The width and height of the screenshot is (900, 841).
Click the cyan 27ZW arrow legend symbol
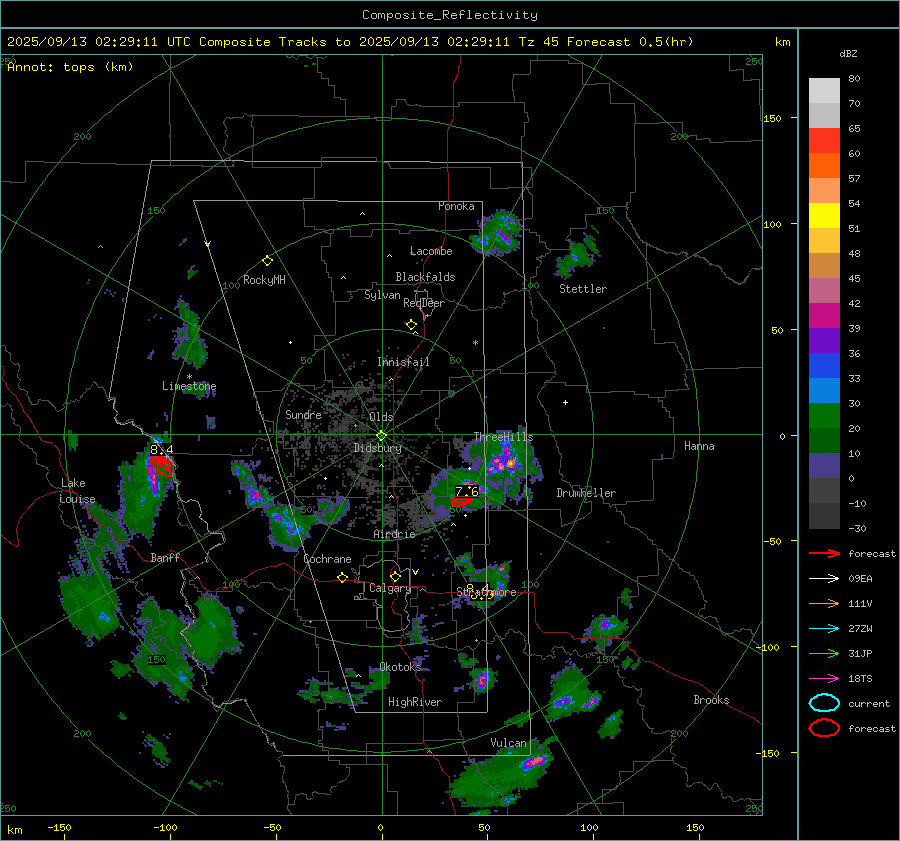pos(824,629)
